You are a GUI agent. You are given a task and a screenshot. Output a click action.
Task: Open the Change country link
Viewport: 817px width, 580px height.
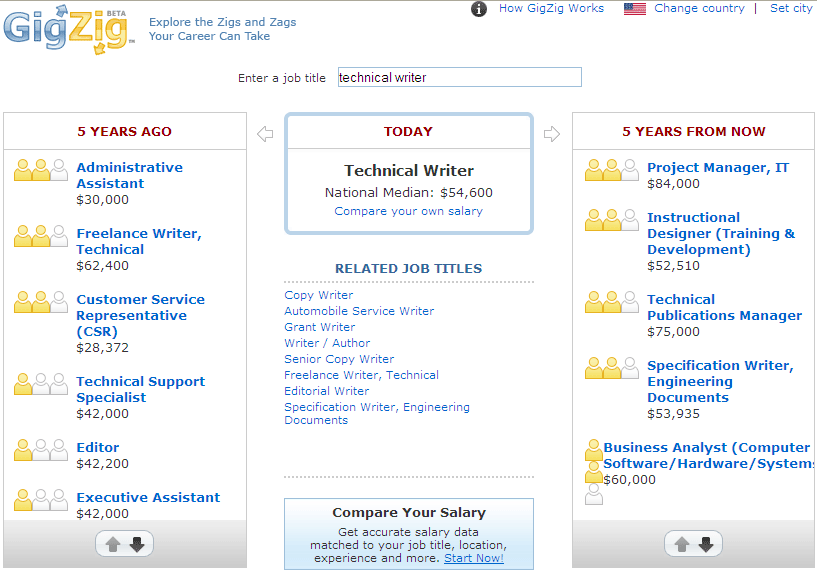(x=699, y=8)
